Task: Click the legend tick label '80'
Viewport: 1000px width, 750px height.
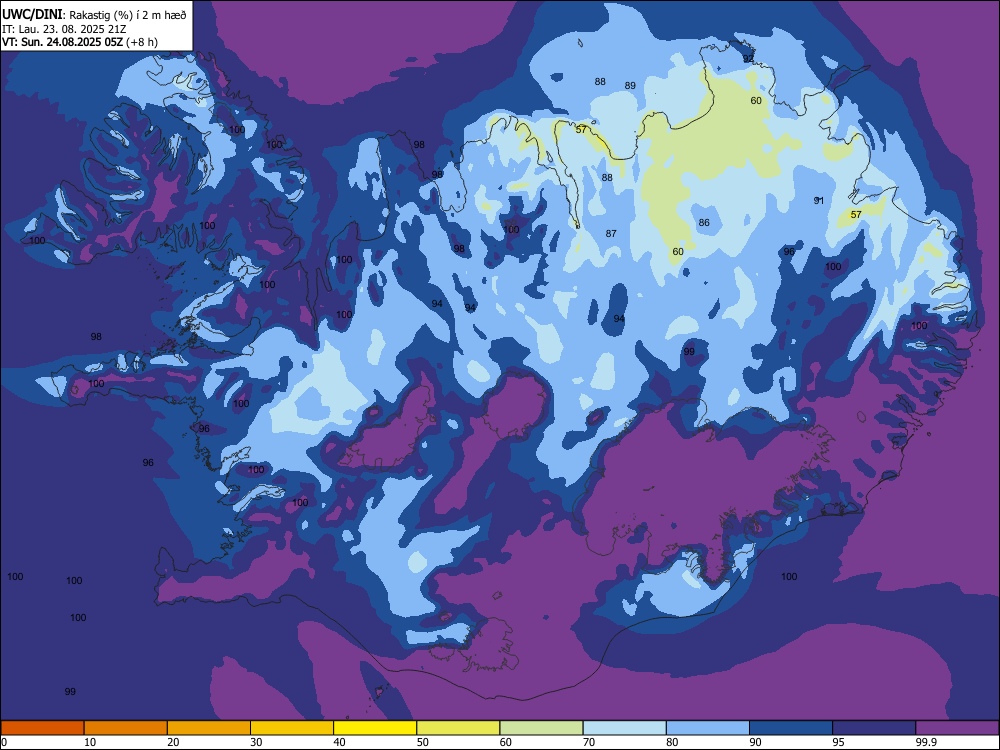Action: point(672,742)
